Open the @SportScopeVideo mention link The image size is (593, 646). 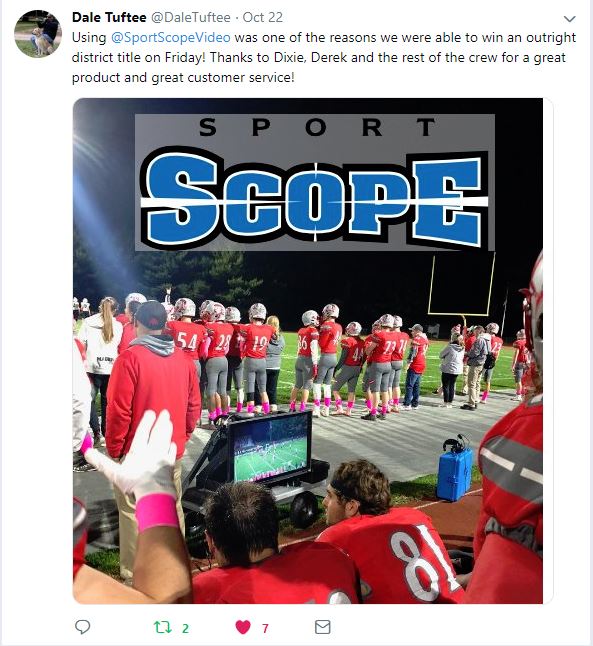[171, 37]
